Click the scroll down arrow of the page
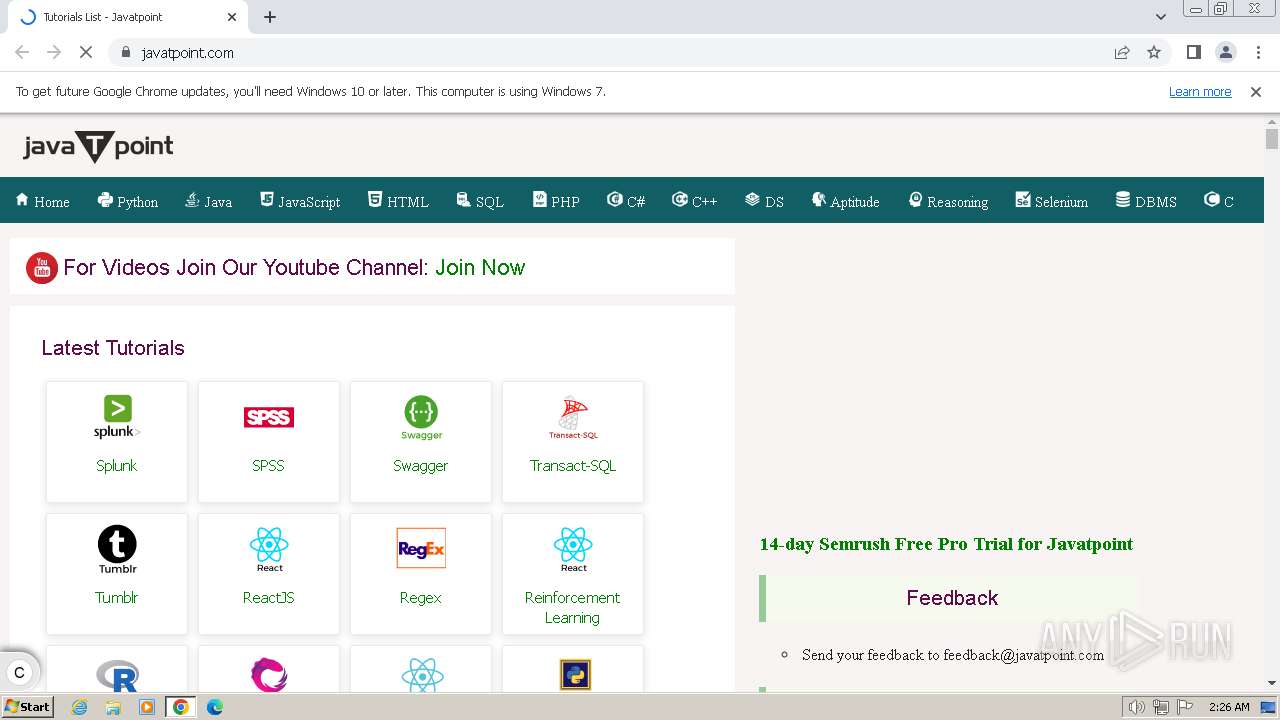 click(x=1272, y=683)
